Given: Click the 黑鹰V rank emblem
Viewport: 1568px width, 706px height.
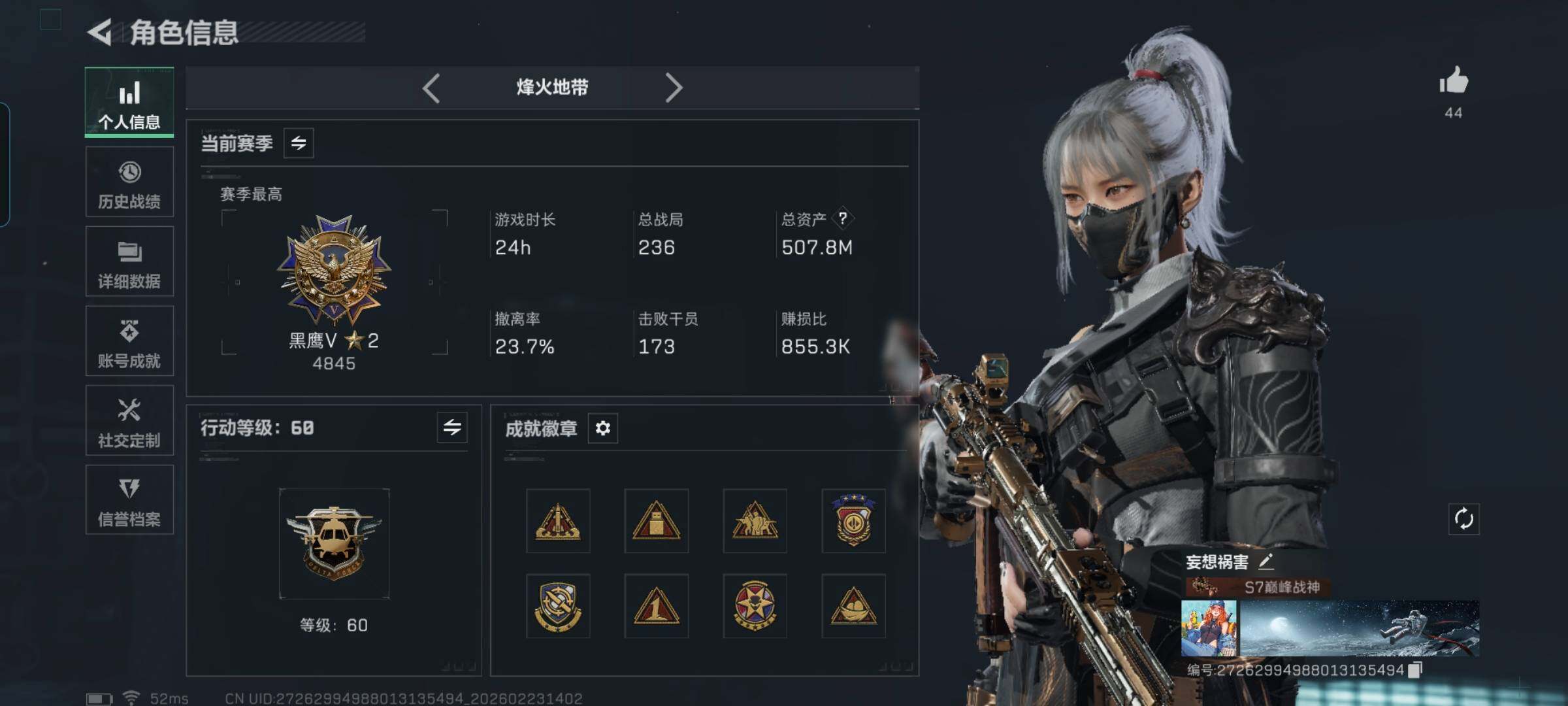Looking at the screenshot, I should pos(334,269).
